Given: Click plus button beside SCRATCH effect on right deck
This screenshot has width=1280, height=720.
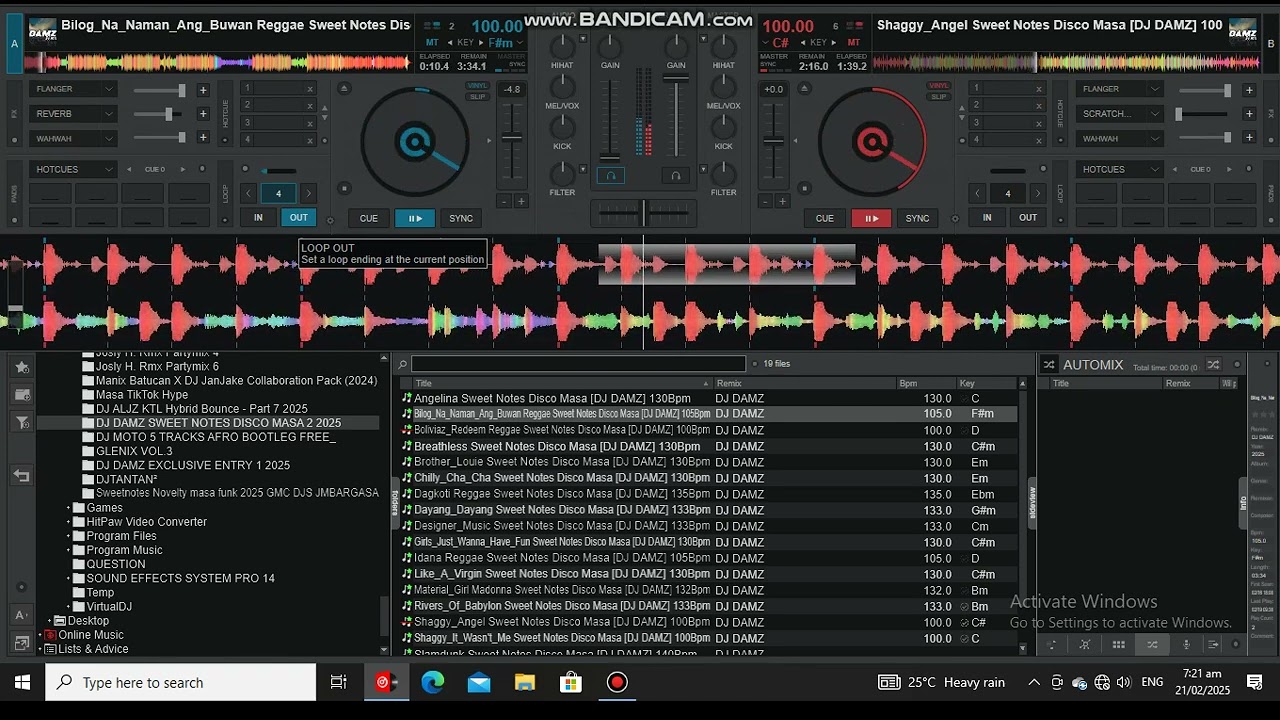Looking at the screenshot, I should tap(1249, 114).
